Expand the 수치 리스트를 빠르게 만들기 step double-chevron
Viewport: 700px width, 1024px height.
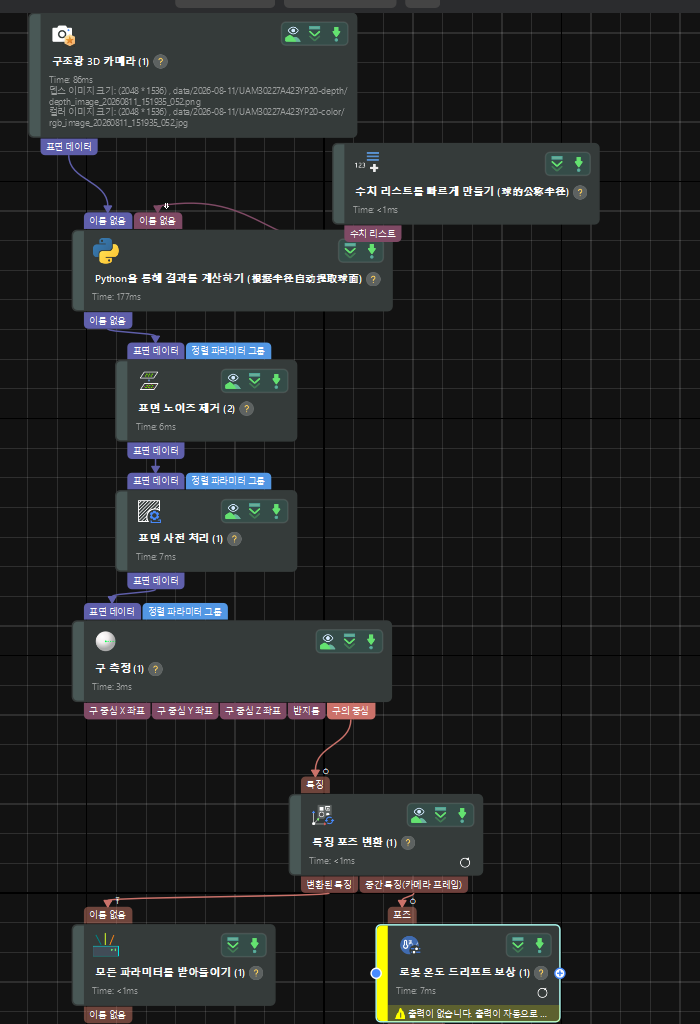click(557, 163)
